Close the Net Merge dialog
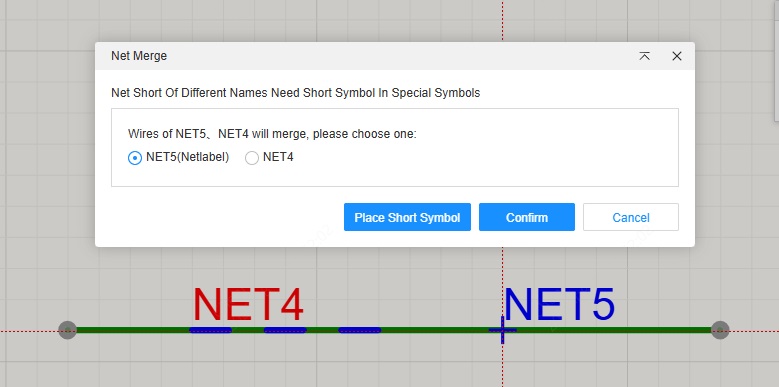 [677, 56]
